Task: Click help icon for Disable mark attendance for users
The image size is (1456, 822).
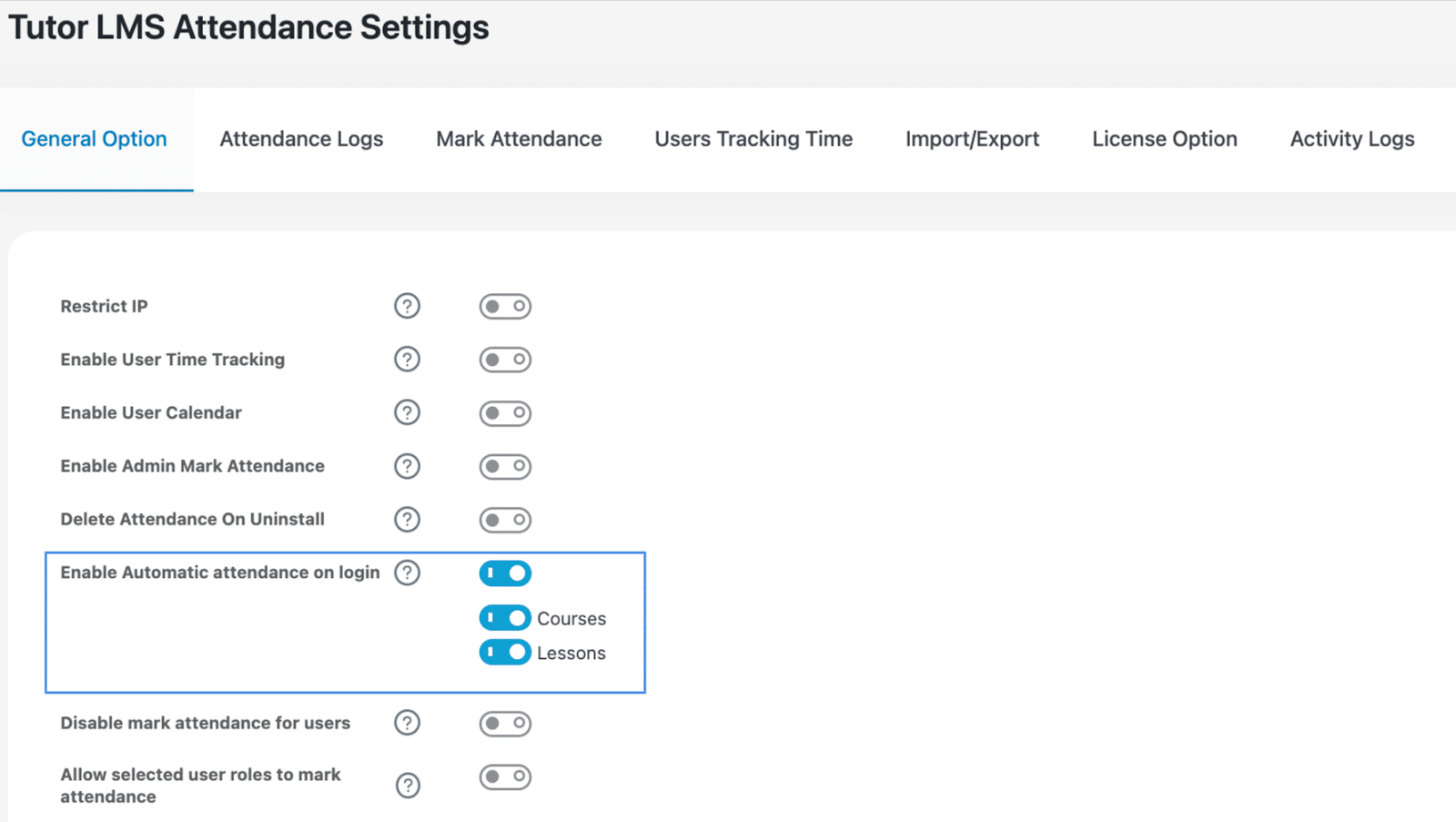Action: [407, 723]
